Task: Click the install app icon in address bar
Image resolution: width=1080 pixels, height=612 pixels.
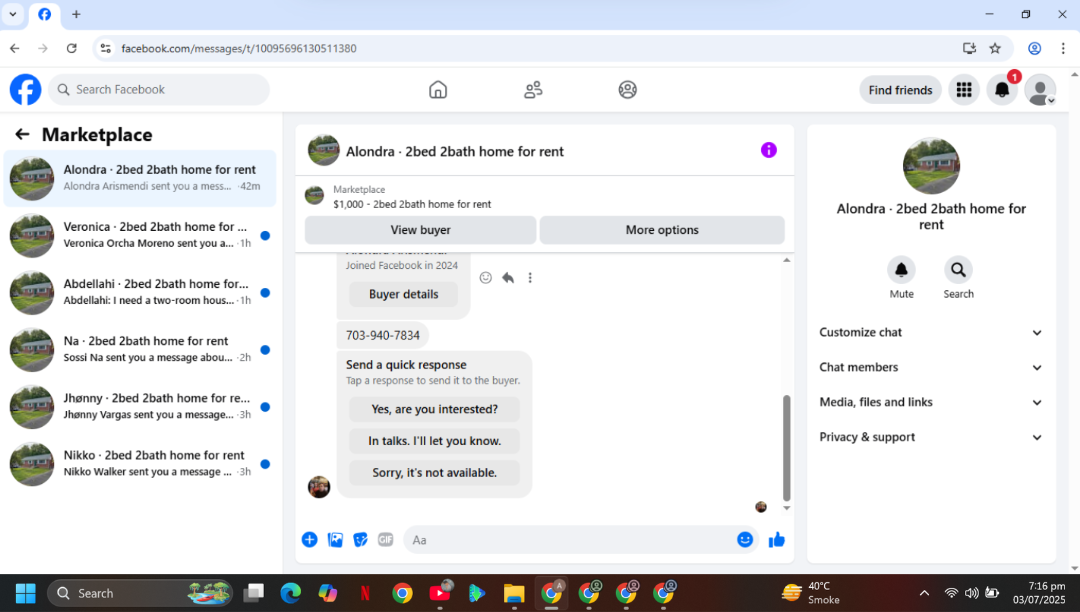Action: 969,48
